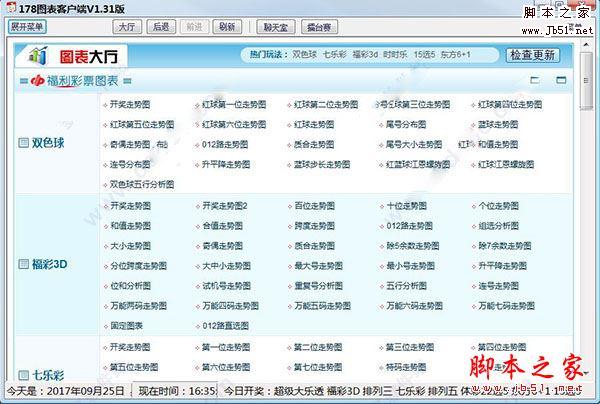Open 最小号走势图 link
Image resolution: width=600 pixels, height=404 pixels.
pos(410,266)
